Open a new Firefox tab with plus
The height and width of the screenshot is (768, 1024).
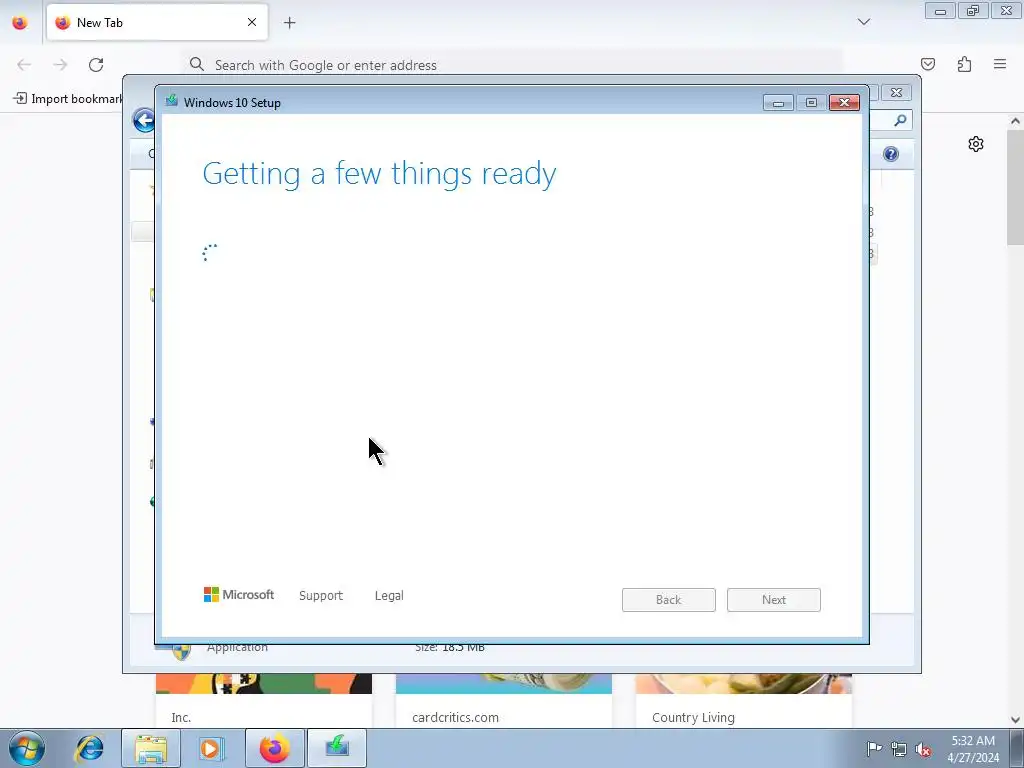(x=289, y=23)
